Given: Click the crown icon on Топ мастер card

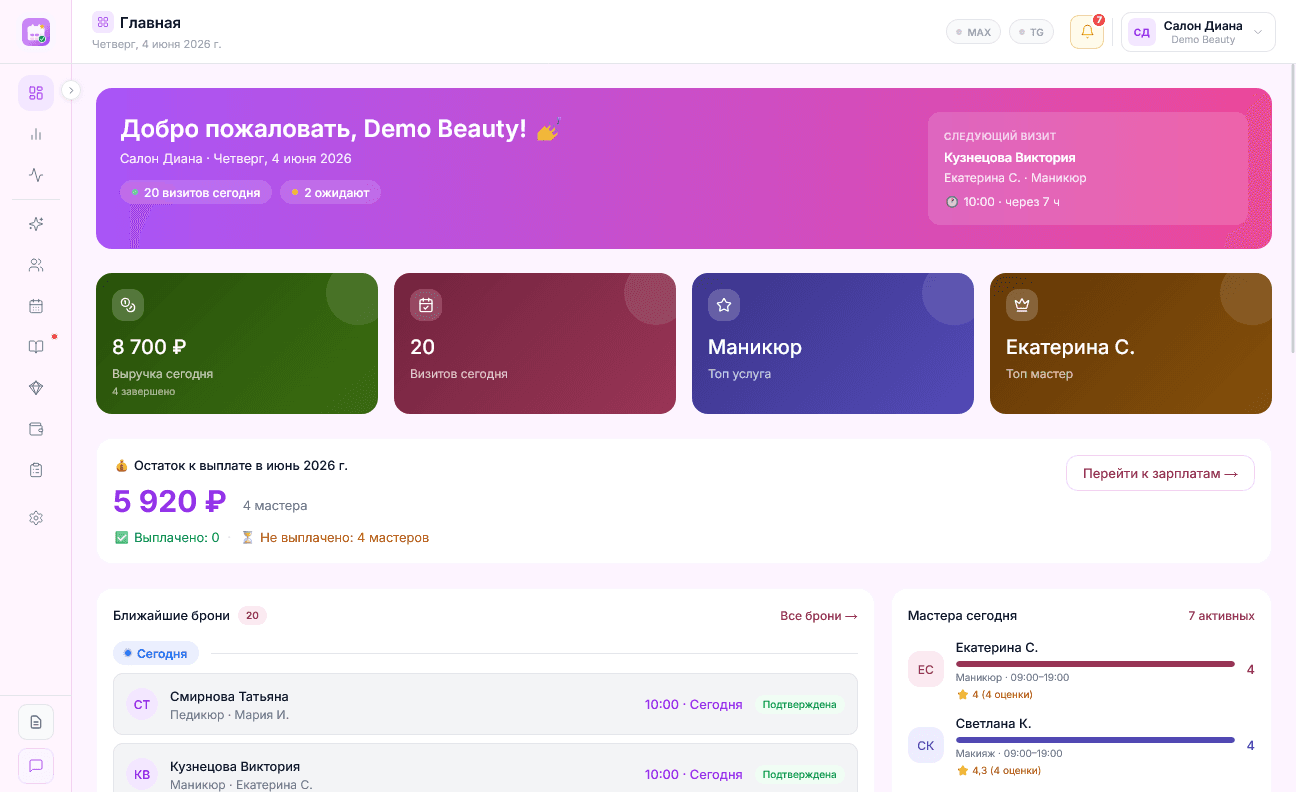Looking at the screenshot, I should (x=1022, y=305).
